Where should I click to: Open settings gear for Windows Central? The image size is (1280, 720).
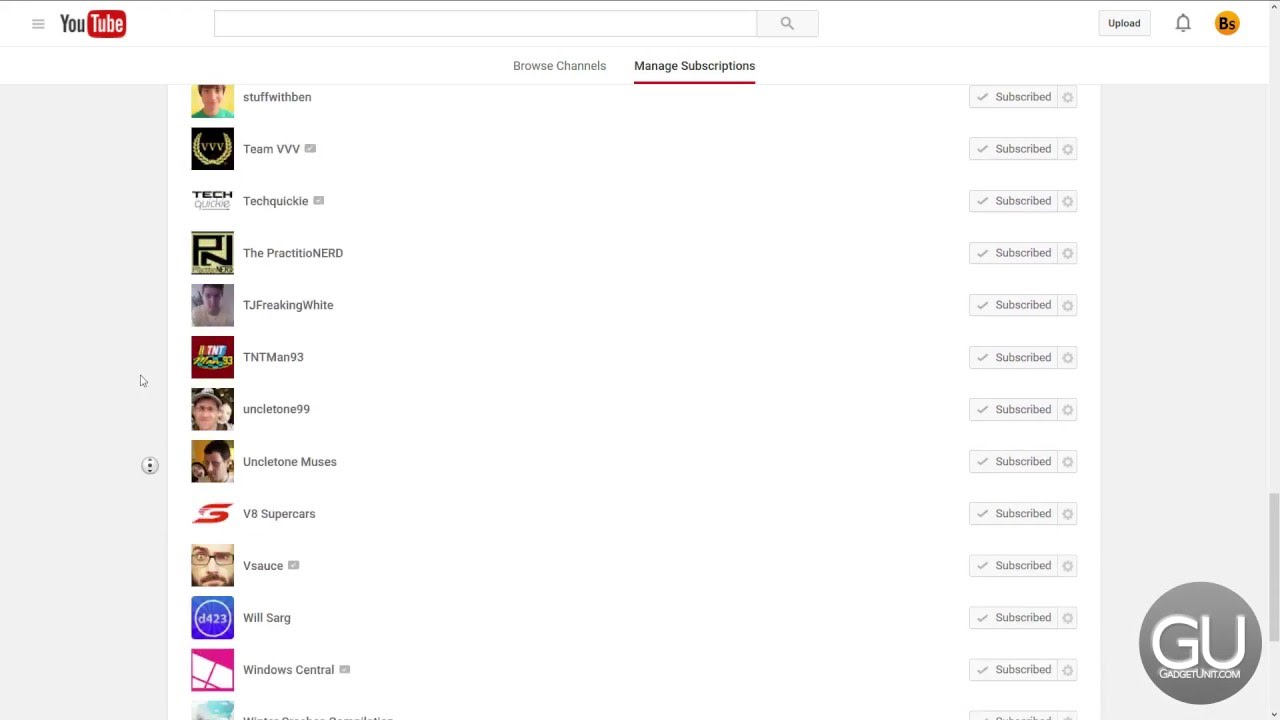tap(1067, 669)
